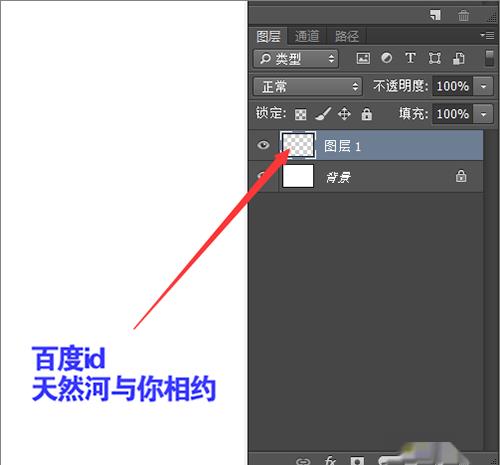
Task: Click the new layer icon at top
Action: tap(435, 15)
